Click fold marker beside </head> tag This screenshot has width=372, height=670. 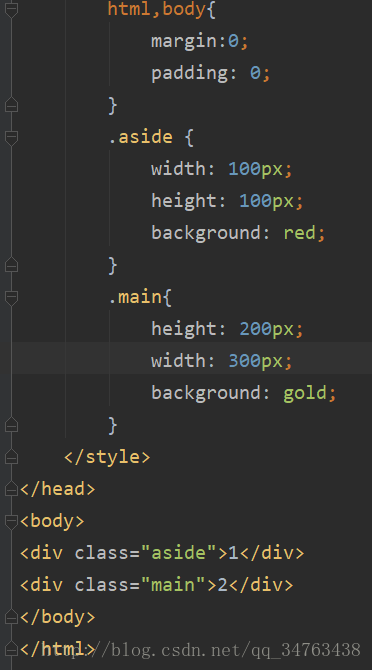pos(12,489)
